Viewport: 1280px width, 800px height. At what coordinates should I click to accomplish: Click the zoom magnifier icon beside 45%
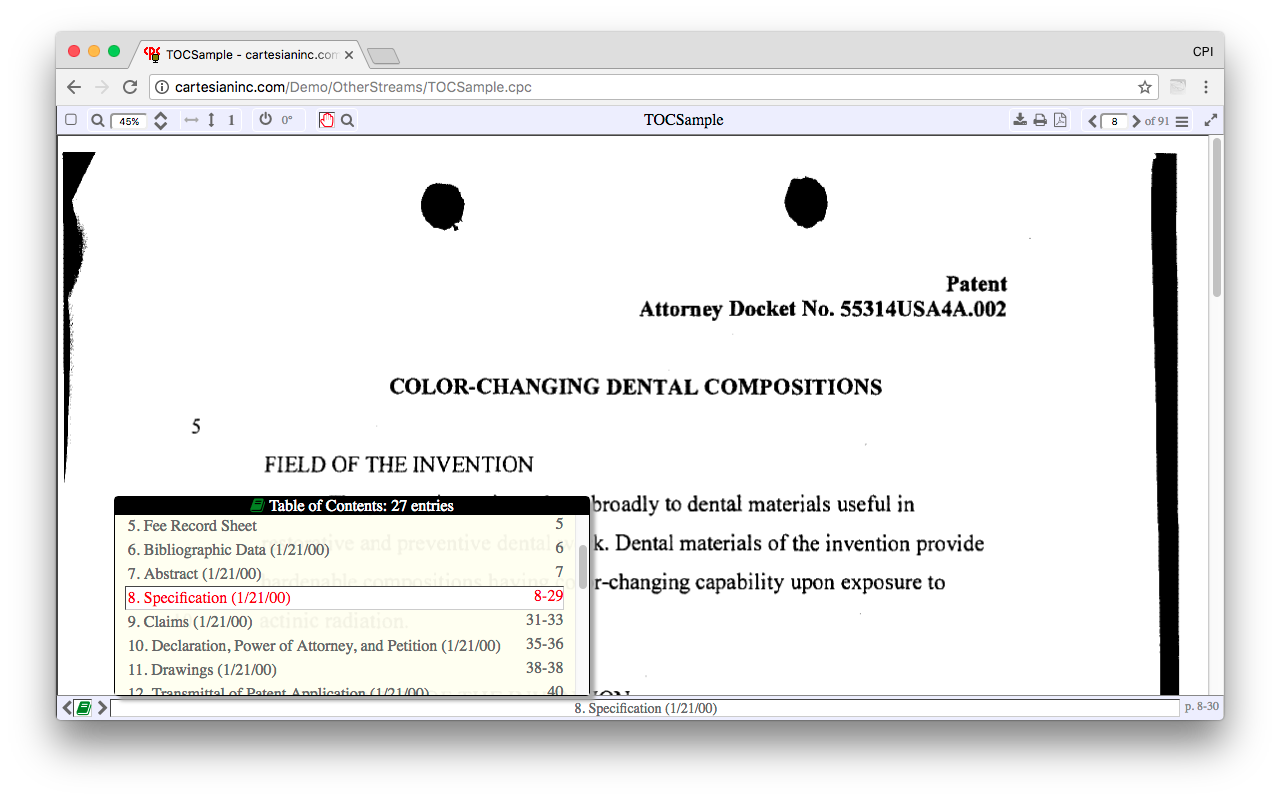98,120
